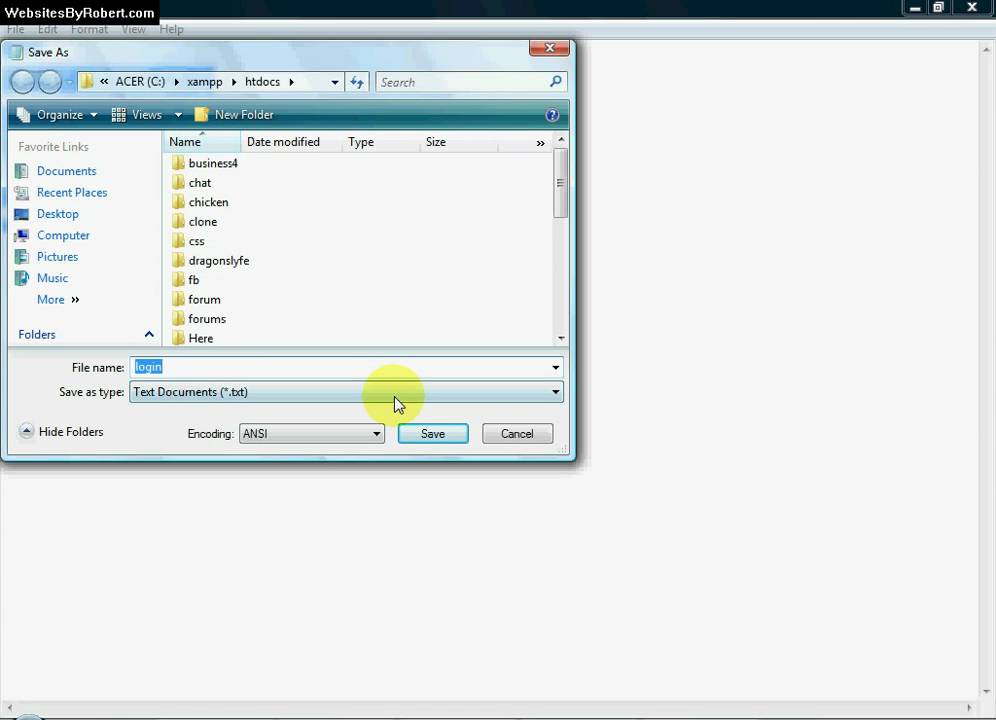This screenshot has height=720, width=996.
Task: Close the Save As dialog
Action: tap(549, 48)
